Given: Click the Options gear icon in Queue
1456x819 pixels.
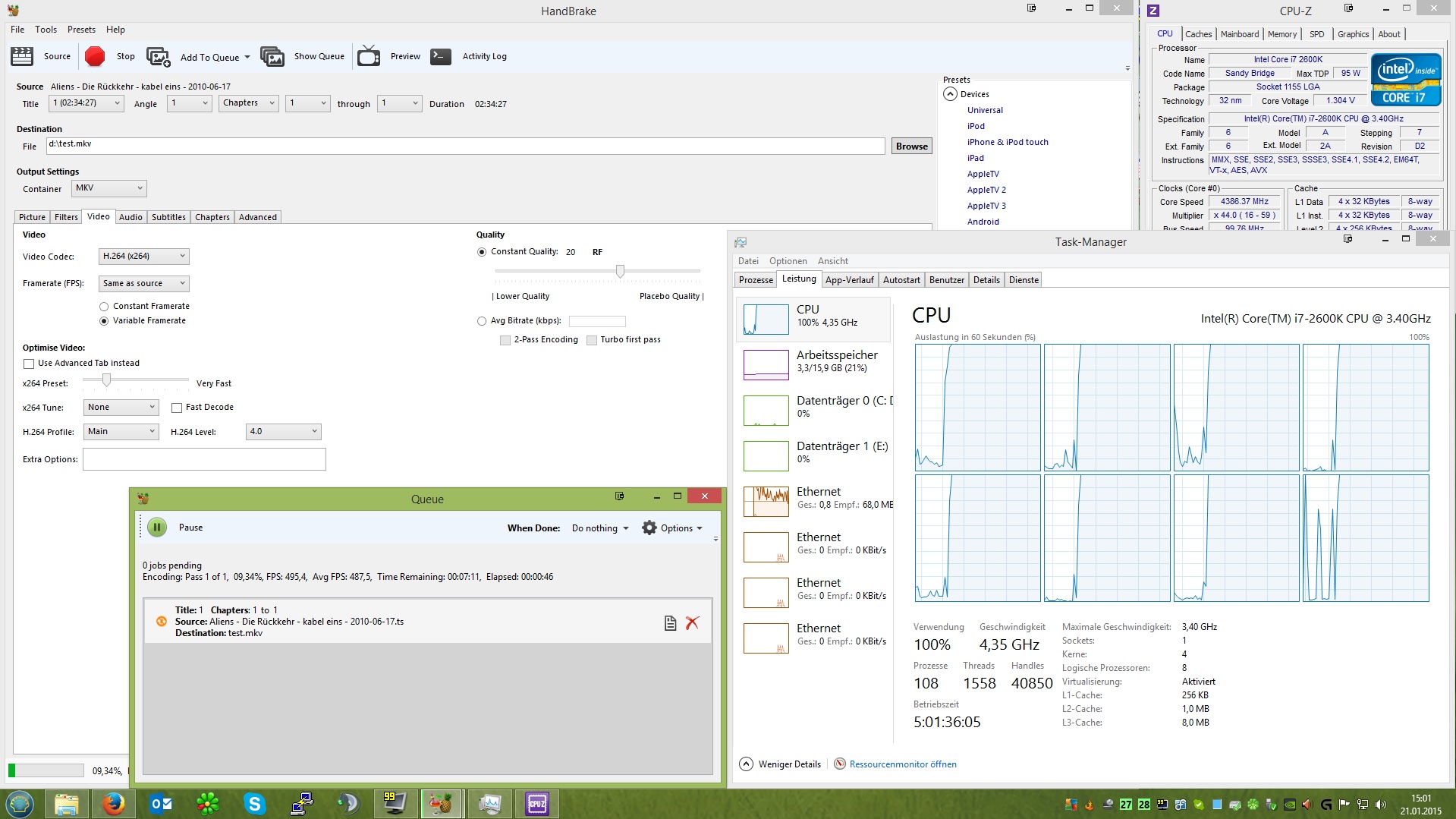Looking at the screenshot, I should pyautogui.click(x=649, y=528).
